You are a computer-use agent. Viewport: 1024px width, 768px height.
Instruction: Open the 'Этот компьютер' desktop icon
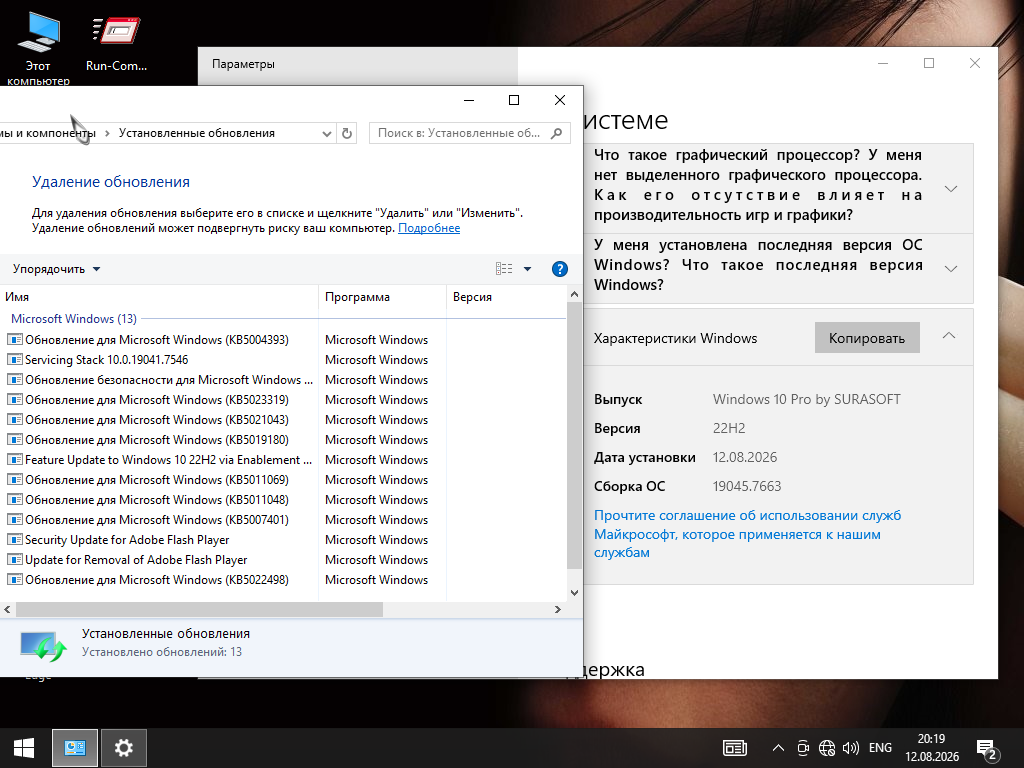pos(38,49)
